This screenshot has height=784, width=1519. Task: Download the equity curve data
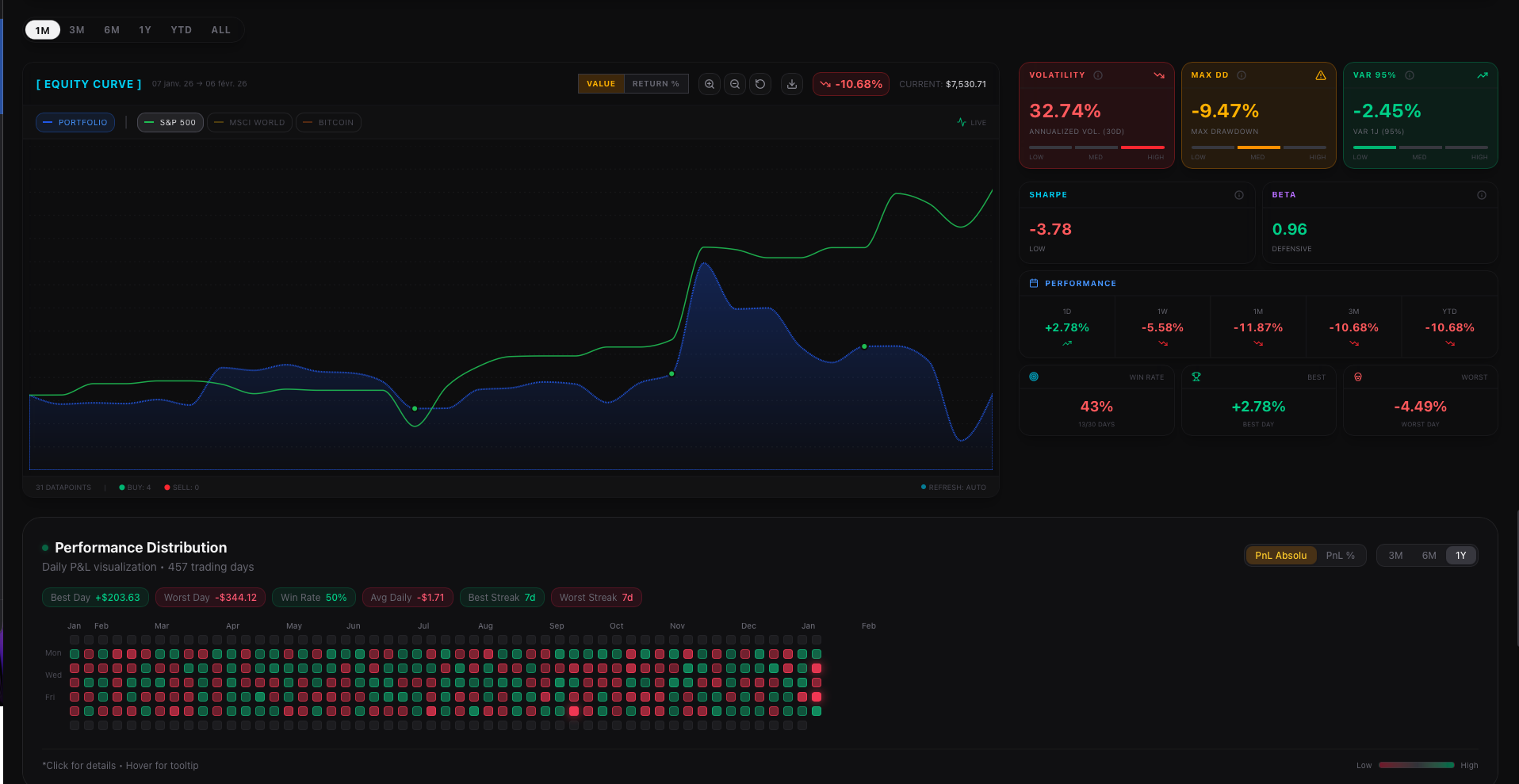point(791,83)
